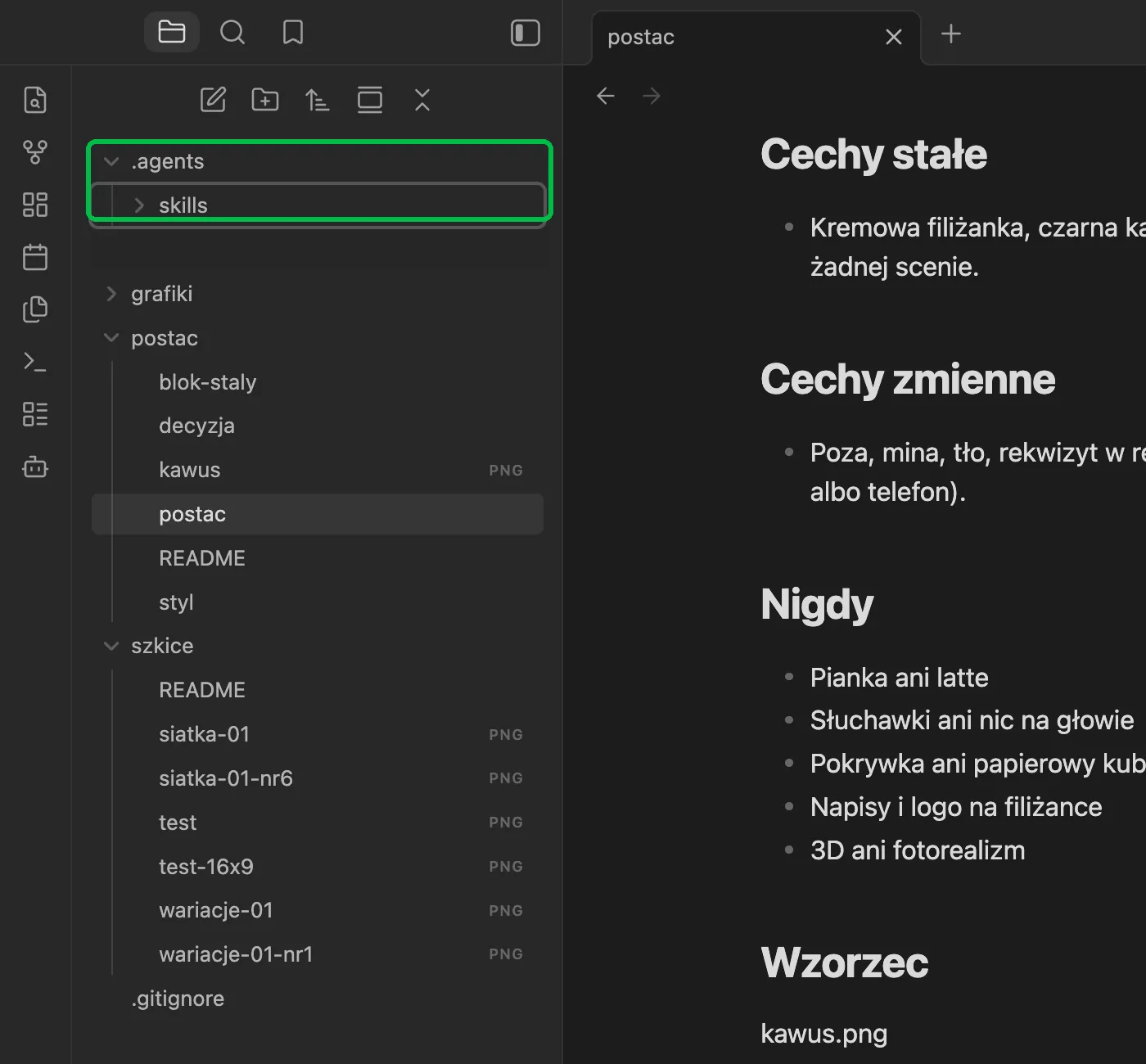
Task: Open the quick switcher ribbon icon
Action: [x=35, y=100]
